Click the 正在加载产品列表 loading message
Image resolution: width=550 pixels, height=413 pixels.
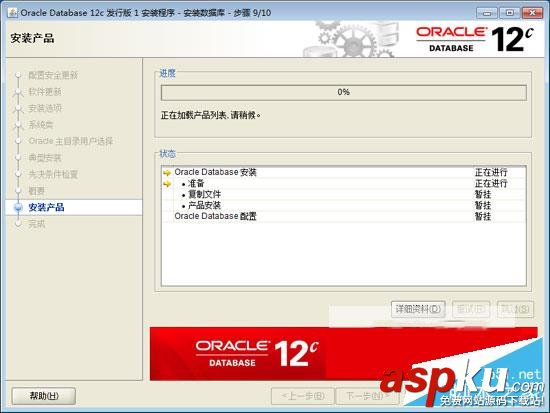210,115
